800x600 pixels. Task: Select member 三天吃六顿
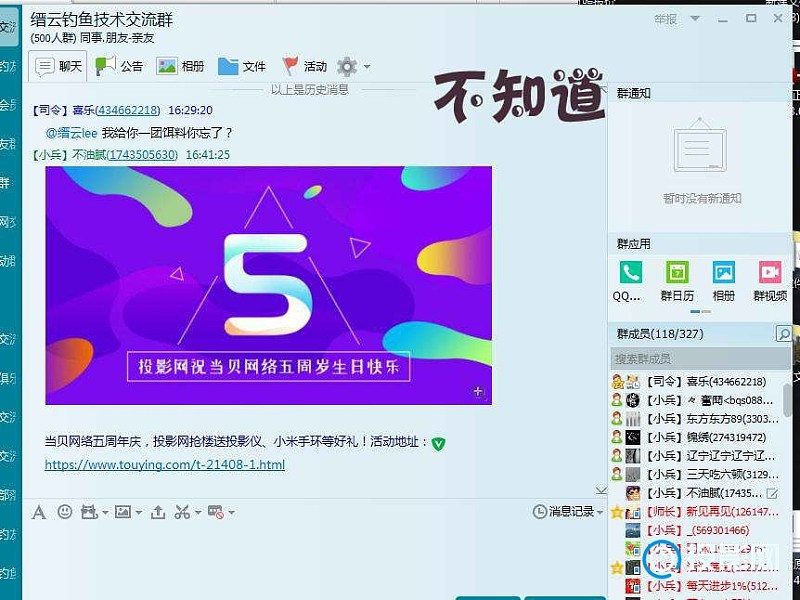pos(696,474)
